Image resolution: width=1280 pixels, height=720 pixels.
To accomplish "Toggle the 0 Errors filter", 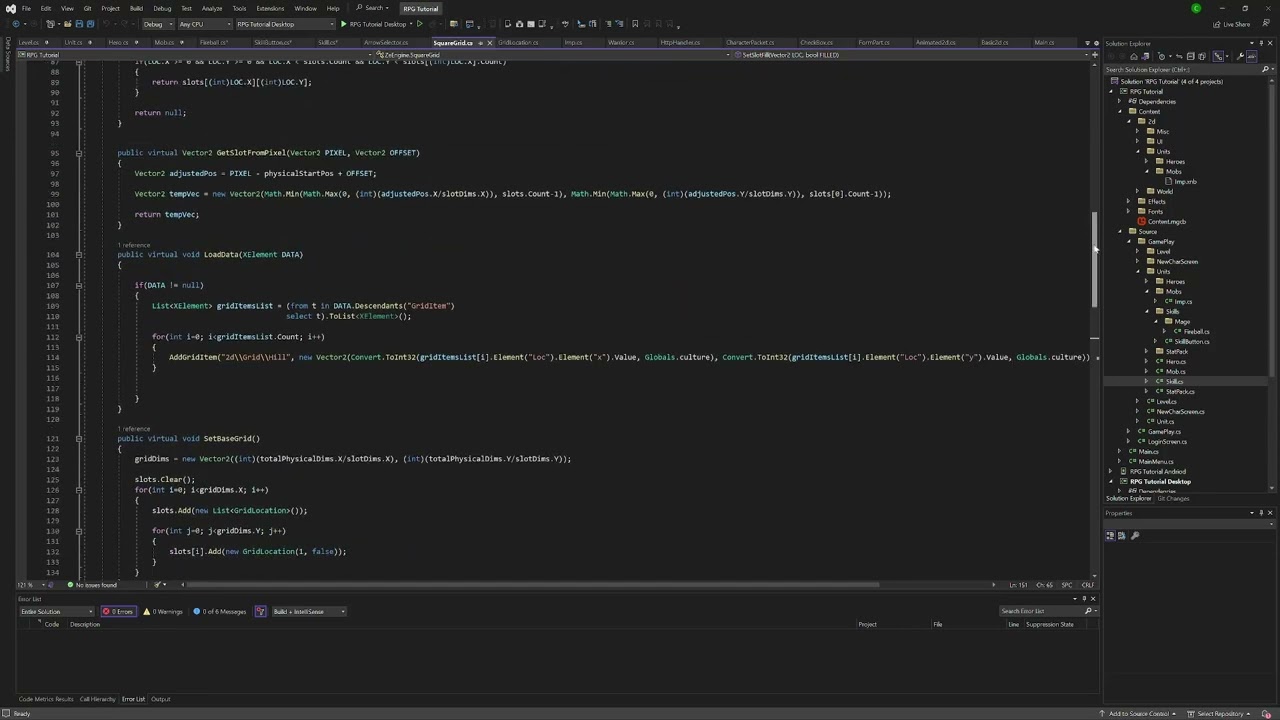I will [x=118, y=611].
